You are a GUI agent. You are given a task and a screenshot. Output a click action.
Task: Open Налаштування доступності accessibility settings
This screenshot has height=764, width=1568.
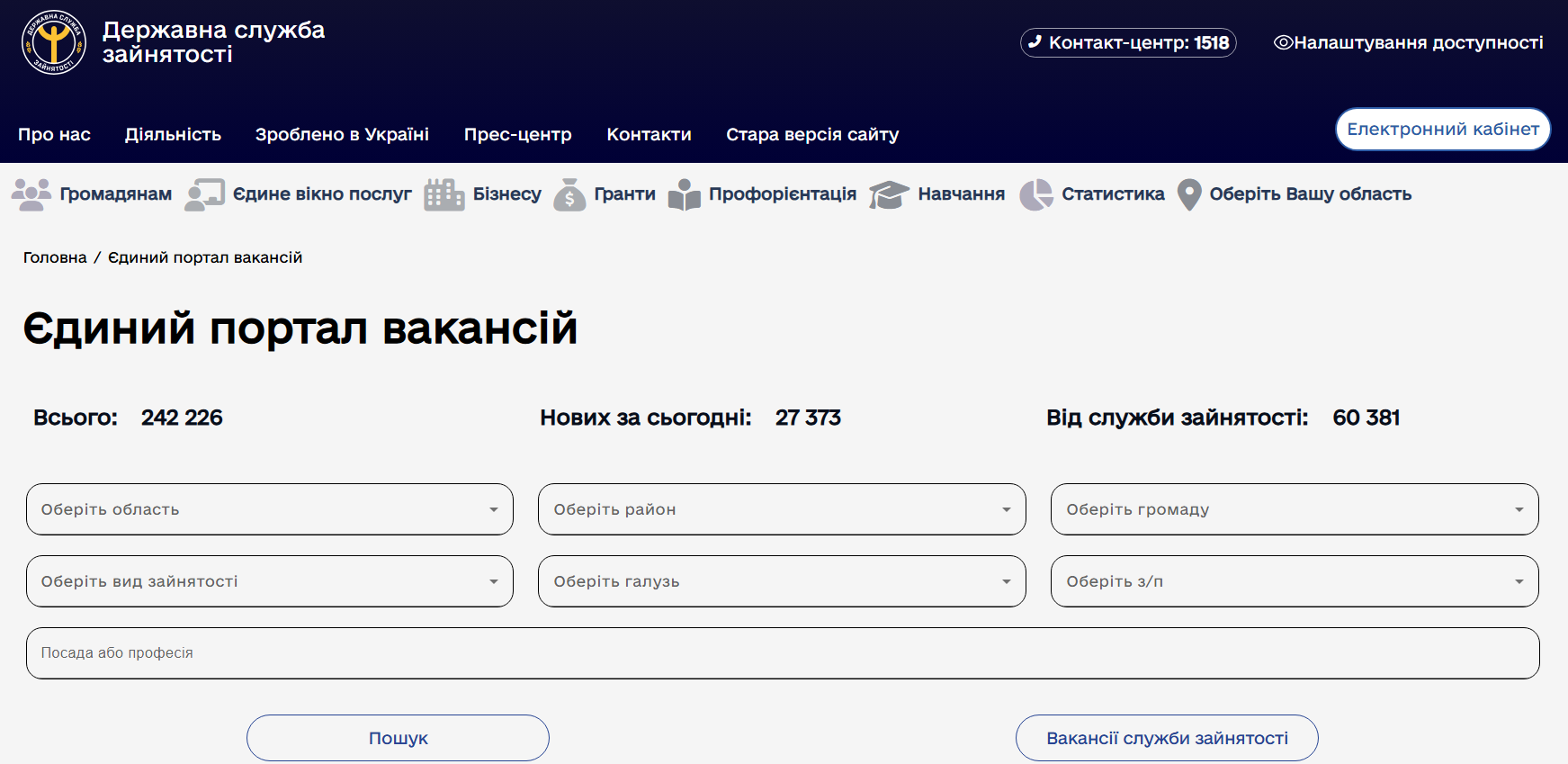[1408, 42]
